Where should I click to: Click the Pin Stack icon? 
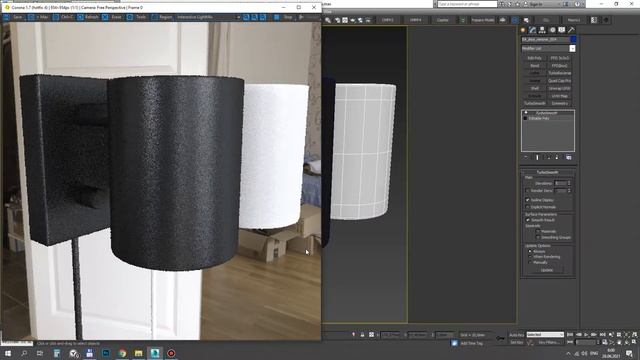tap(526, 157)
